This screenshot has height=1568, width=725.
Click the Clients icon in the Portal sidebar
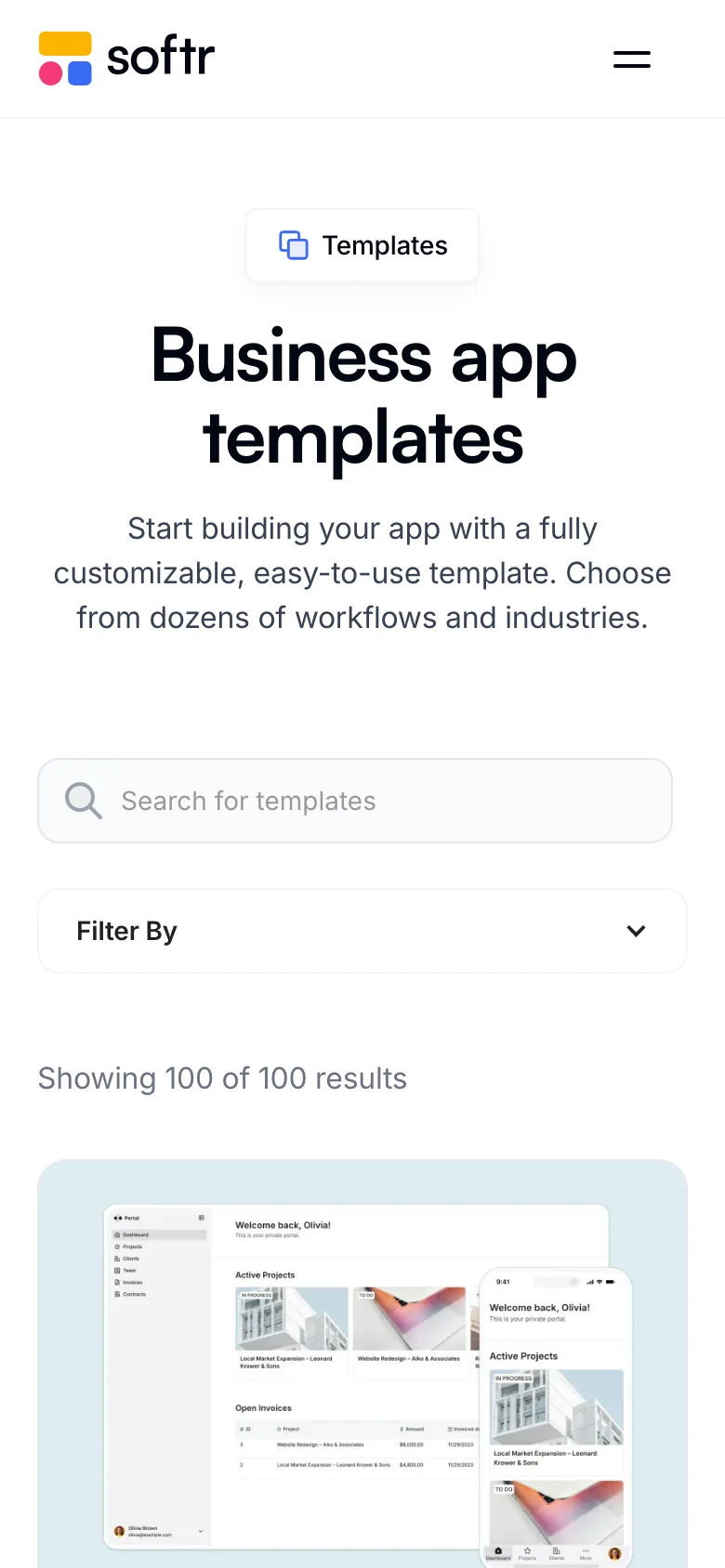point(117,1259)
